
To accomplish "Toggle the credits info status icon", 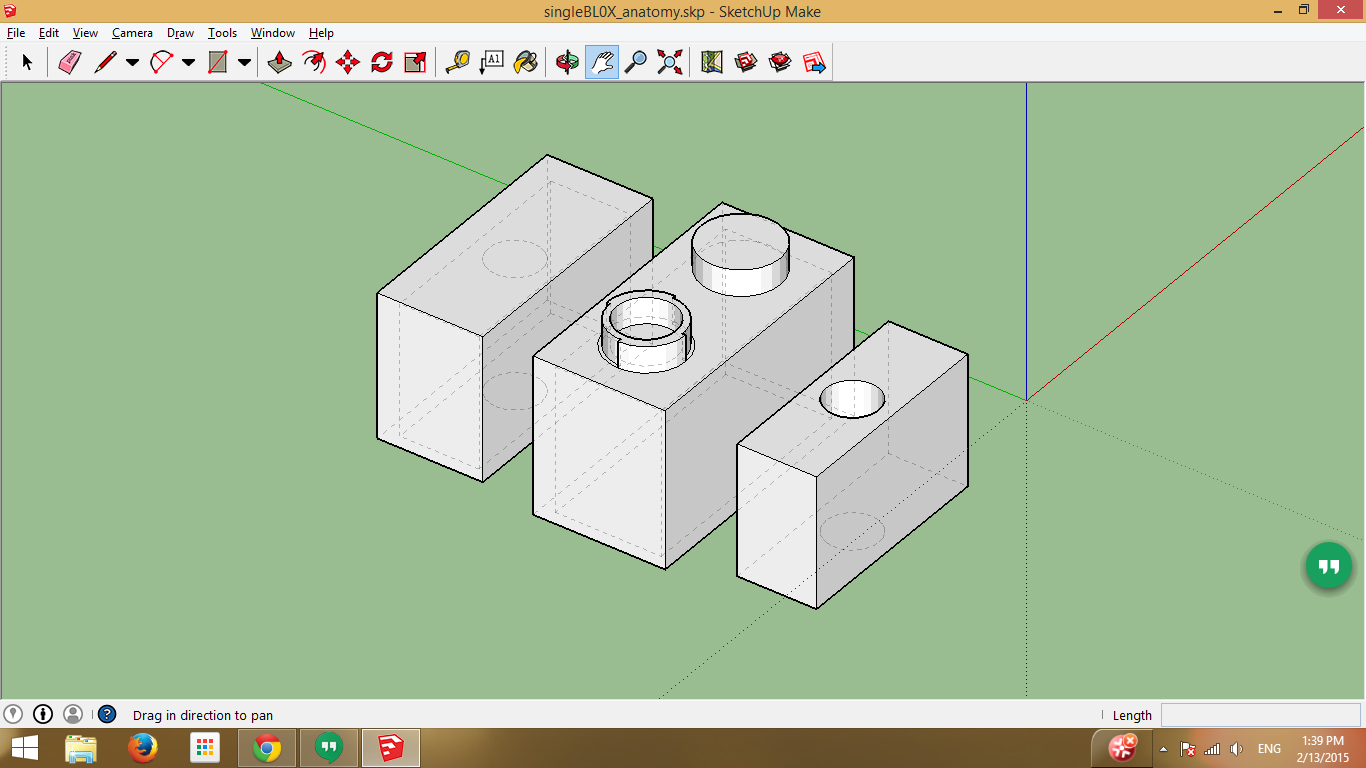I will tap(43, 714).
